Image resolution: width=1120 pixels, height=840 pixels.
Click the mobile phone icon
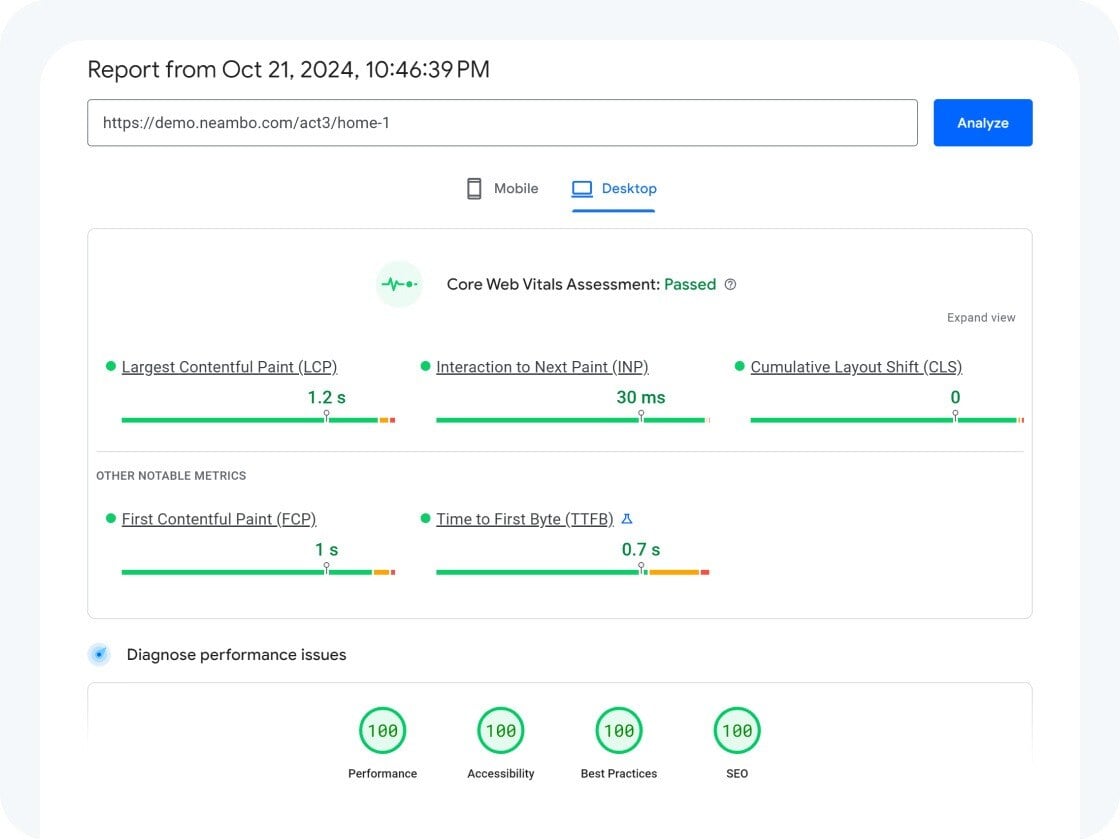click(x=474, y=189)
